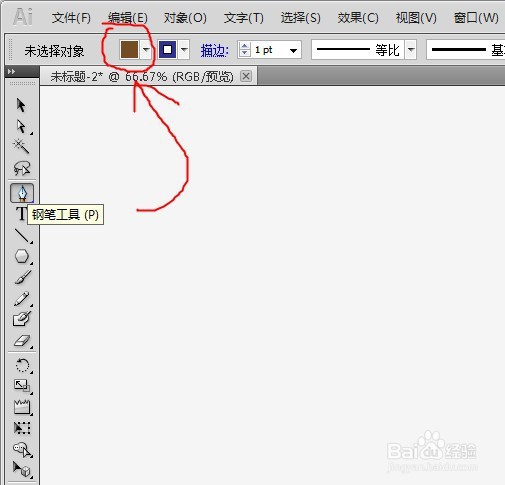This screenshot has width=505, height=485.
Task: Click the Illustrator Ai logo
Action: click(x=23, y=16)
